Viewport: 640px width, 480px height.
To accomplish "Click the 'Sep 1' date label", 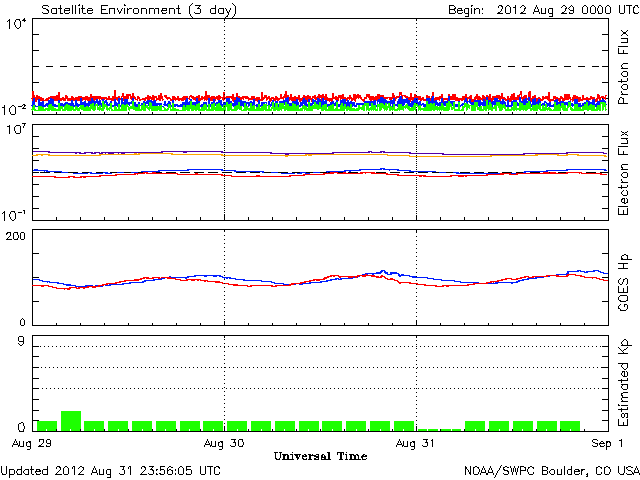I will 607,443.
